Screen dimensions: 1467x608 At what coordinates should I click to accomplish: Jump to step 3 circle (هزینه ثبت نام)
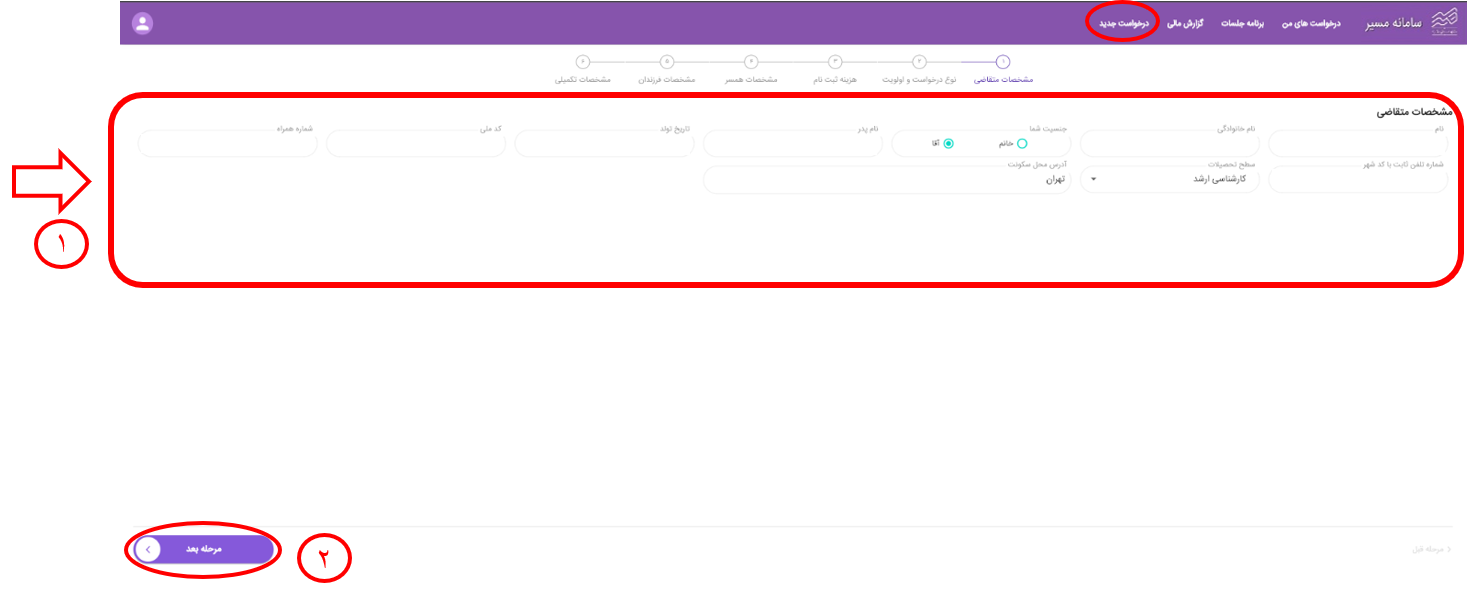835,61
